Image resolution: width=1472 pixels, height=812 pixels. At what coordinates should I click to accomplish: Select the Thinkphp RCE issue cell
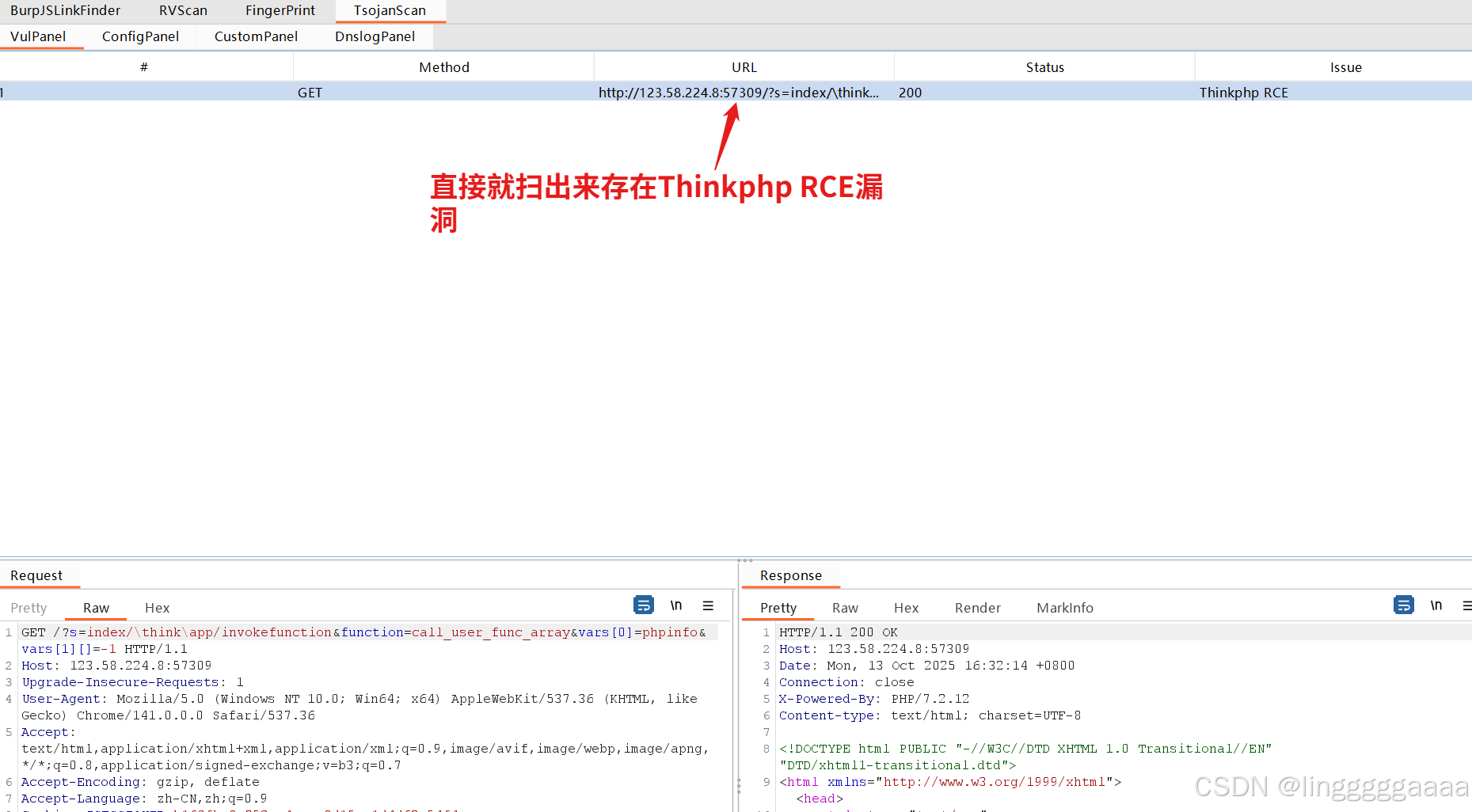1334,93
